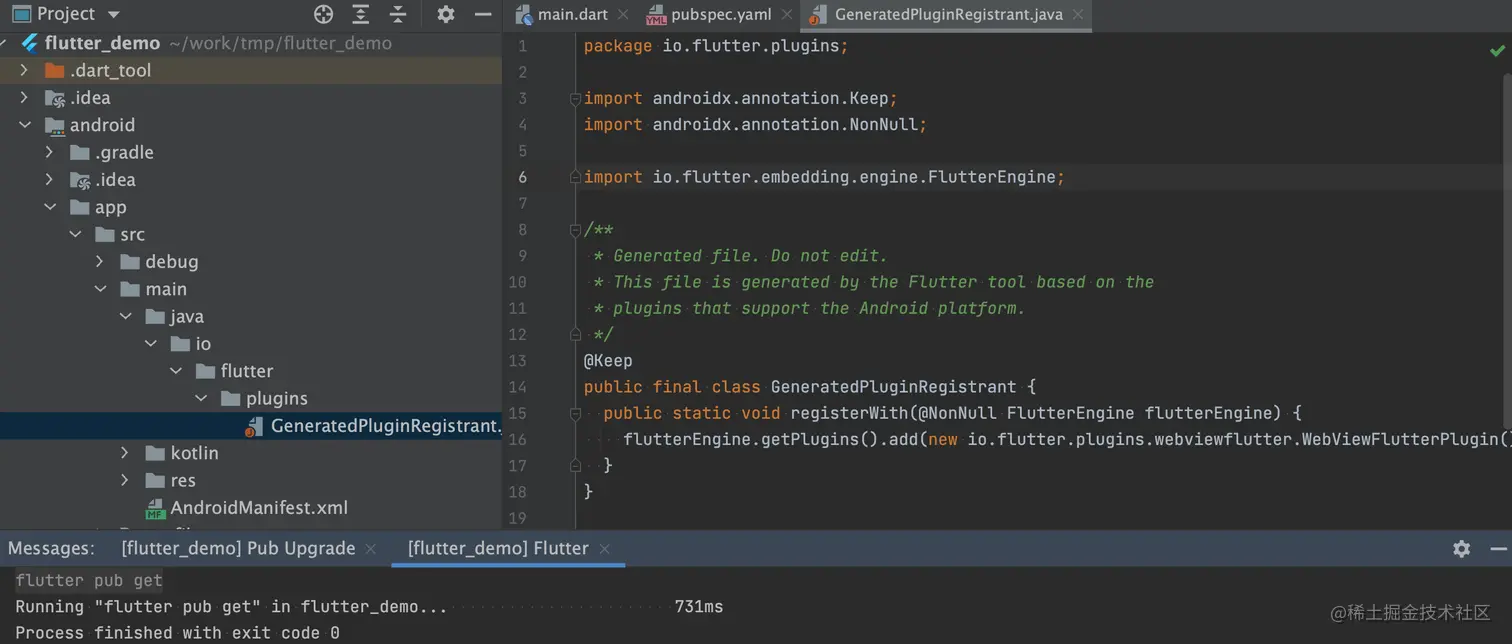Open Project panel settings gear
This screenshot has height=644, width=1512.
446,14
